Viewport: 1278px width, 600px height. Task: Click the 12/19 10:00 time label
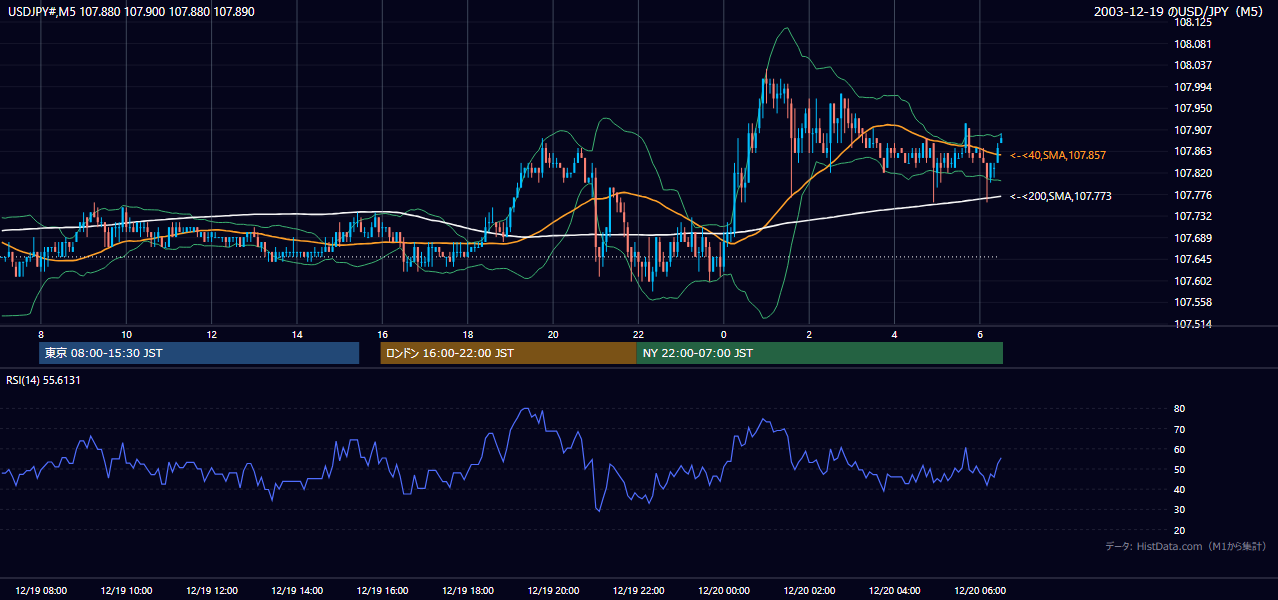pos(127,591)
